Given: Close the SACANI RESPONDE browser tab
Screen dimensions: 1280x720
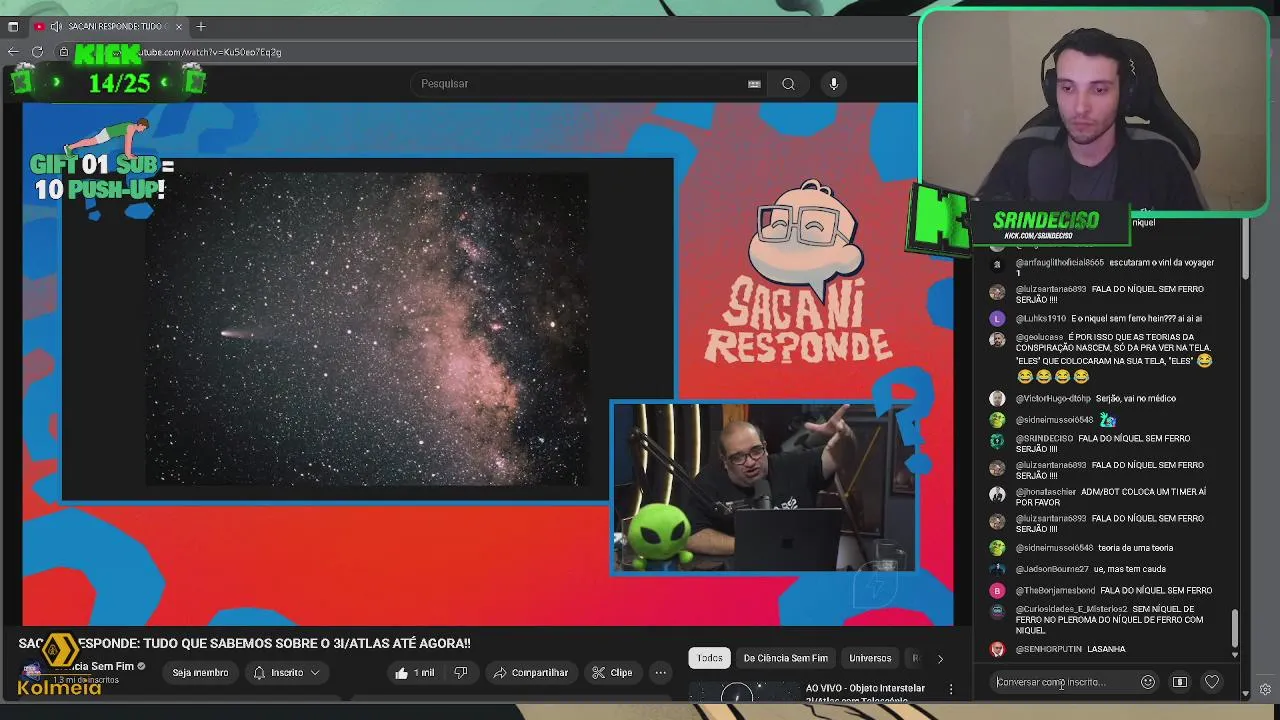Looking at the screenshot, I should 179,26.
